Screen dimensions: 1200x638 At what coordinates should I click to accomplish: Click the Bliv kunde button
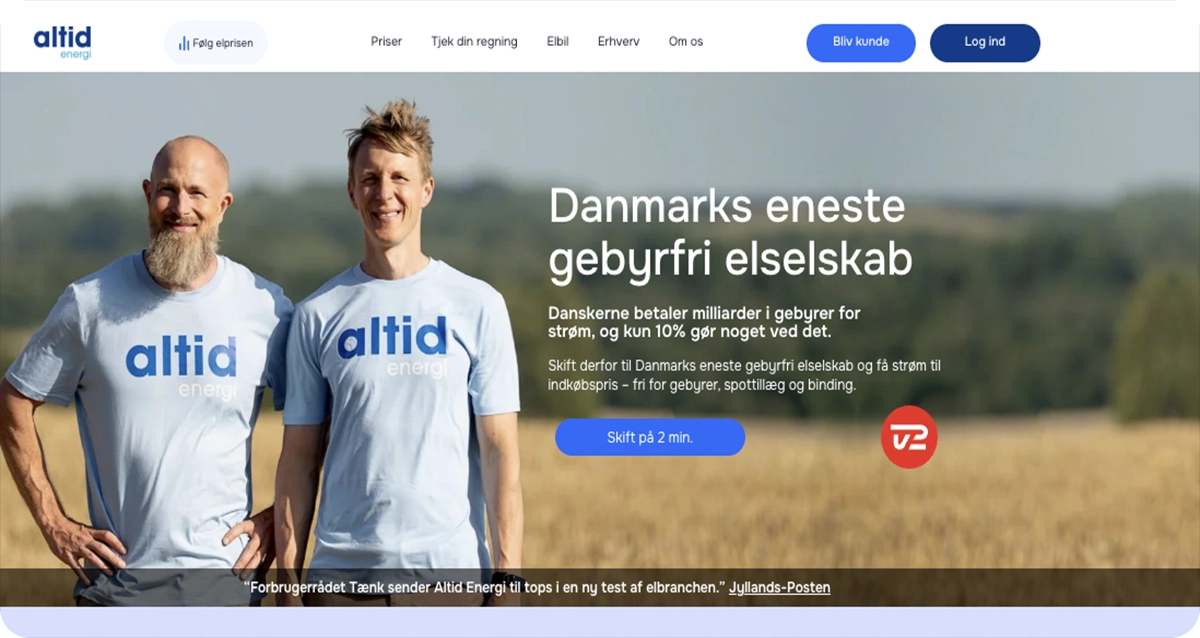point(861,43)
